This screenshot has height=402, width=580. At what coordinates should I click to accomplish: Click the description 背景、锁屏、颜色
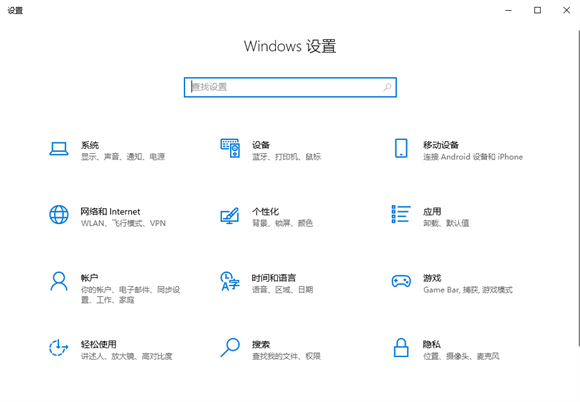(x=282, y=223)
